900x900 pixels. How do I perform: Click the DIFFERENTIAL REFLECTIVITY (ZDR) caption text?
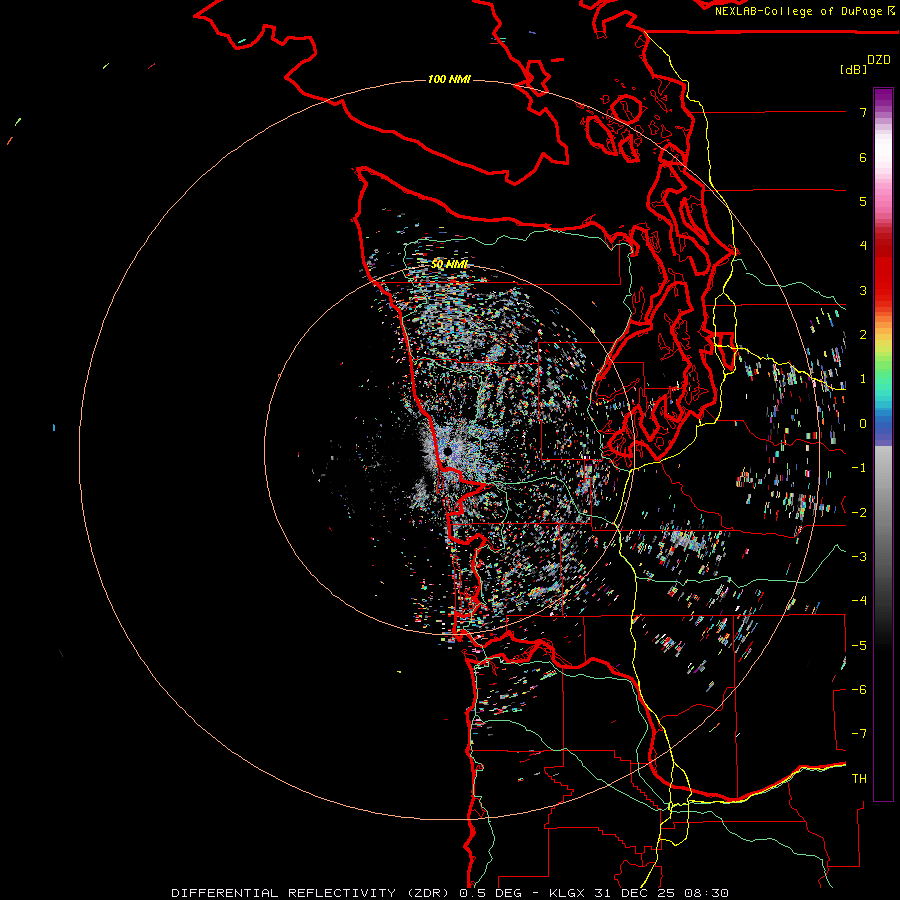(x=310, y=893)
